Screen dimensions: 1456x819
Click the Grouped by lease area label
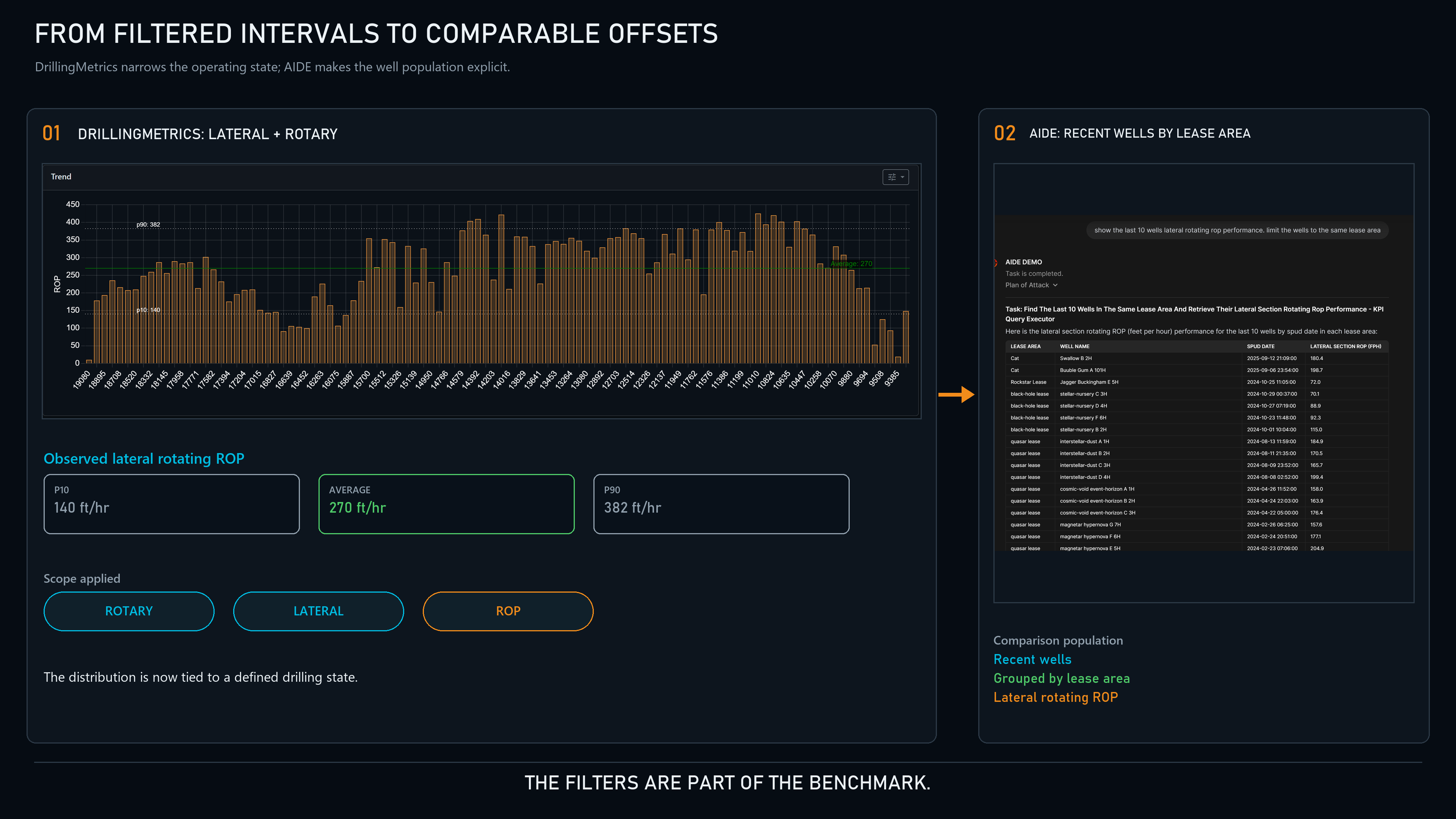click(1062, 678)
